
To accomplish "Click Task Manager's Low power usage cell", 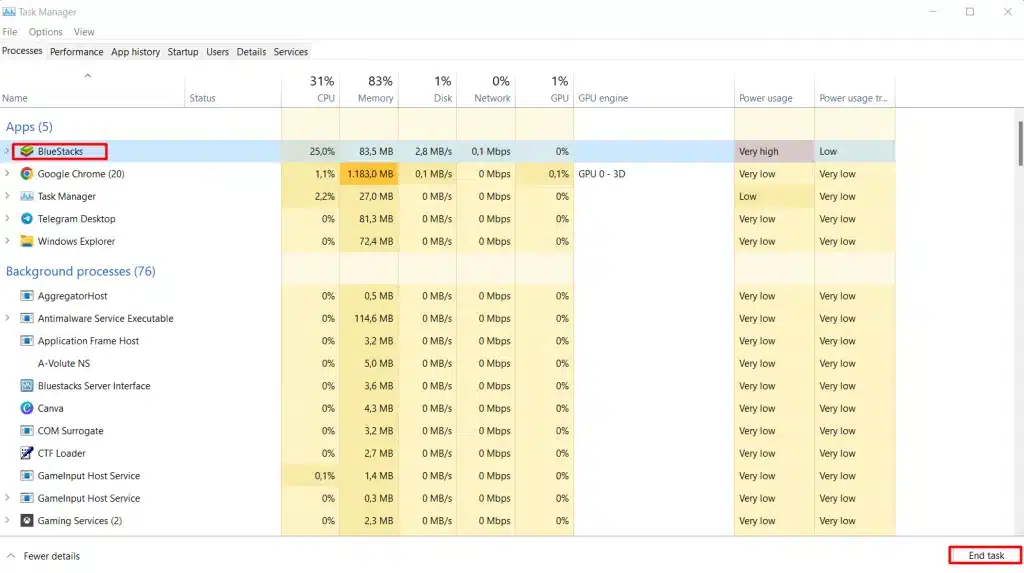I will point(774,196).
